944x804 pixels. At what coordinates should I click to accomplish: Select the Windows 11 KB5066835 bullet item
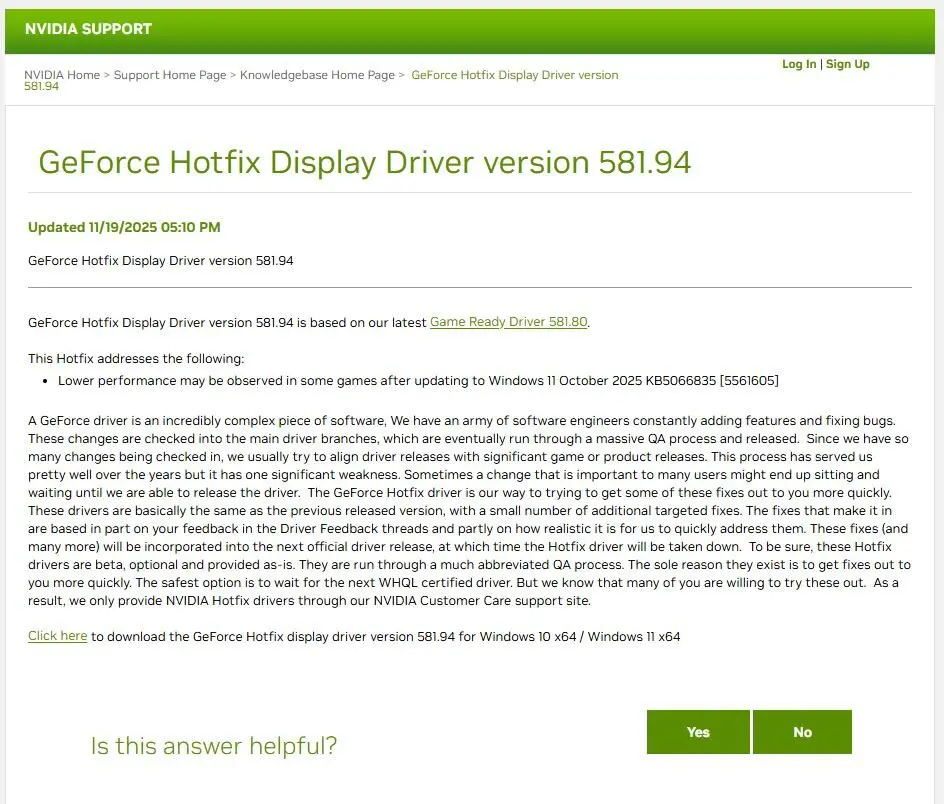[420, 380]
